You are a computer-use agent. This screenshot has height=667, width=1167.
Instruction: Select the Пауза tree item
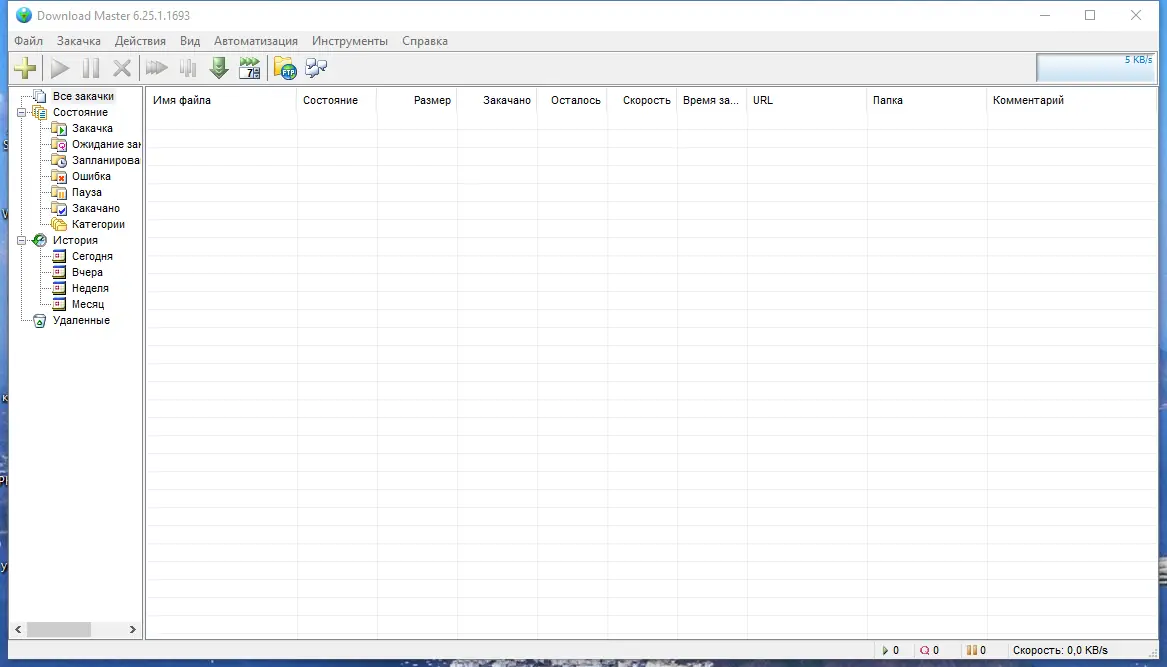click(86, 192)
